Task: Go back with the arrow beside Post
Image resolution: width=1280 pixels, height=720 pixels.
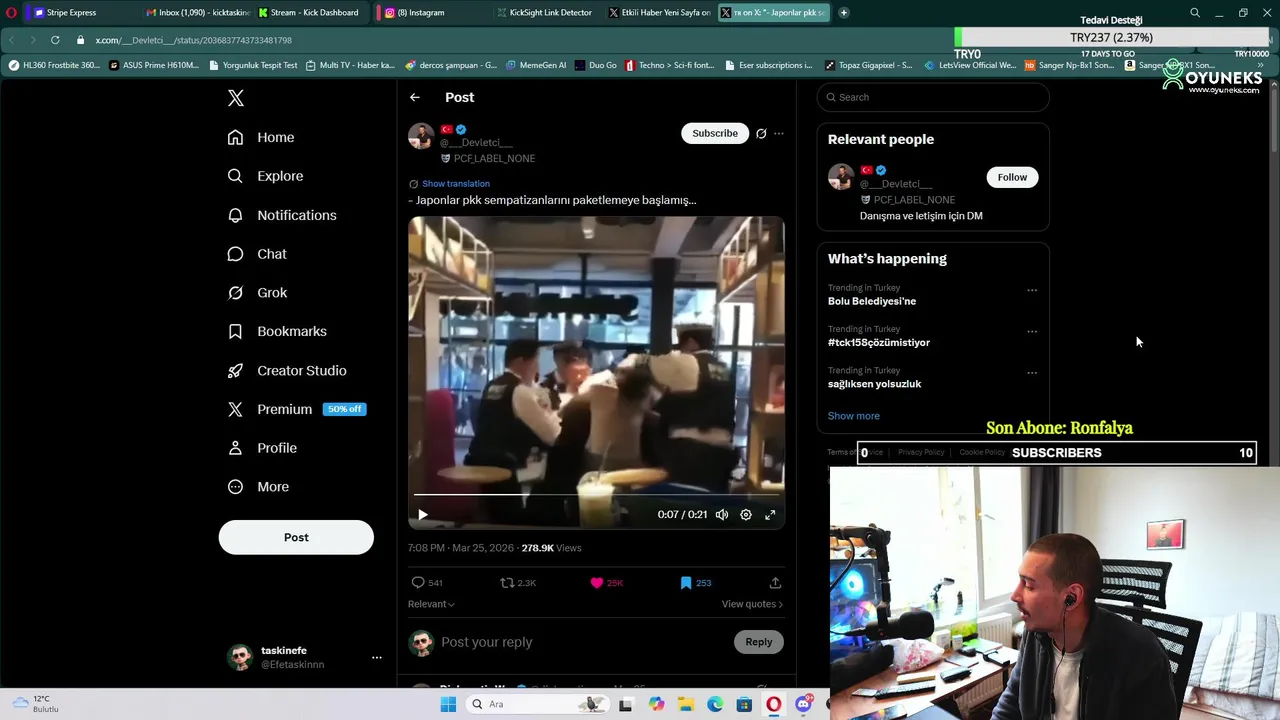Action: (x=415, y=97)
